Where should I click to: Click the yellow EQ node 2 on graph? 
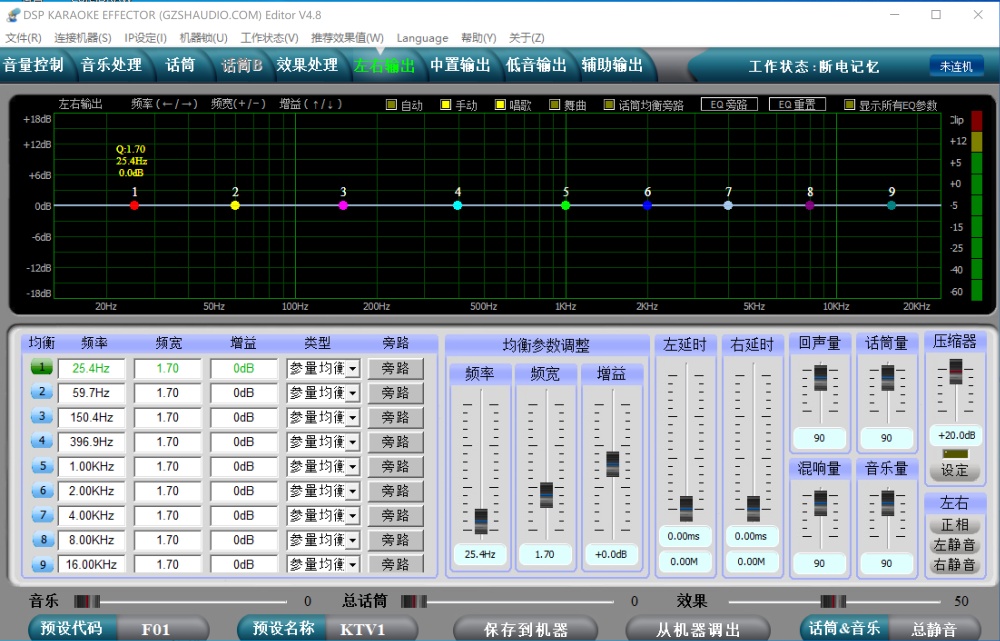point(235,205)
